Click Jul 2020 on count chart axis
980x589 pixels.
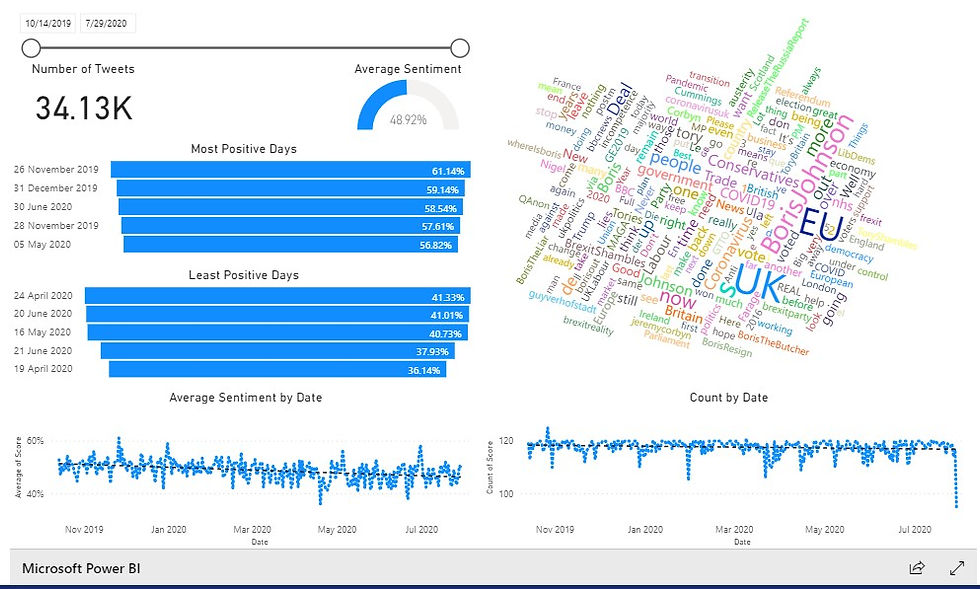click(x=914, y=530)
